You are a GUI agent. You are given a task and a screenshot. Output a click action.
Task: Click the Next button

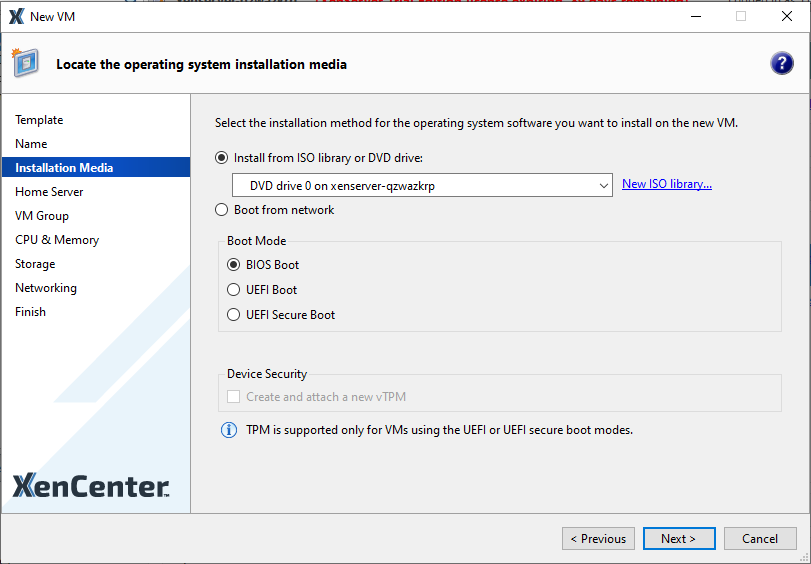[679, 539]
